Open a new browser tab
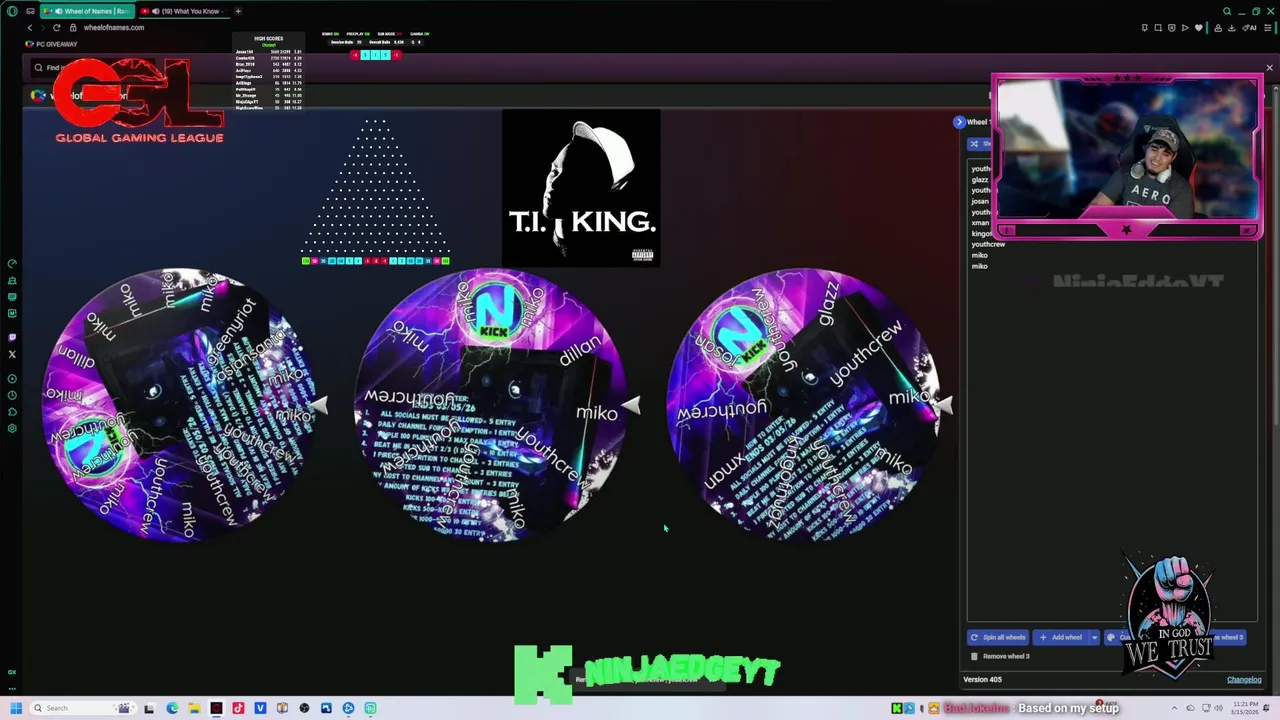1280x720 pixels. pyautogui.click(x=238, y=11)
